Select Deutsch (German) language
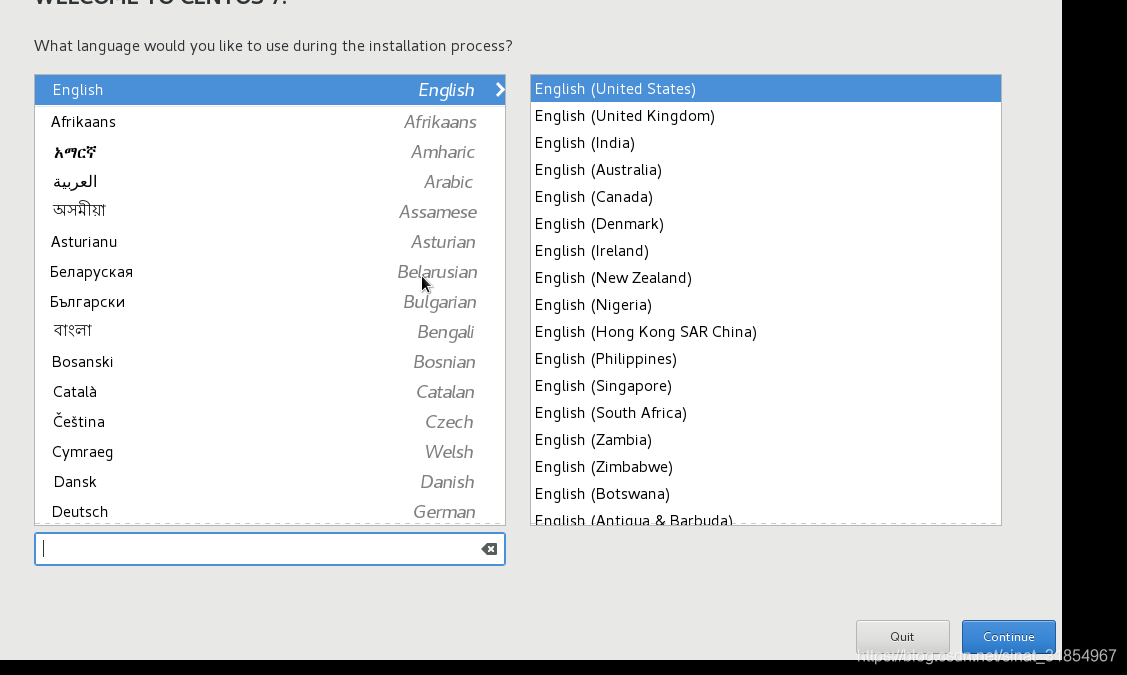Viewport: 1127px width, 675px height. [270, 511]
